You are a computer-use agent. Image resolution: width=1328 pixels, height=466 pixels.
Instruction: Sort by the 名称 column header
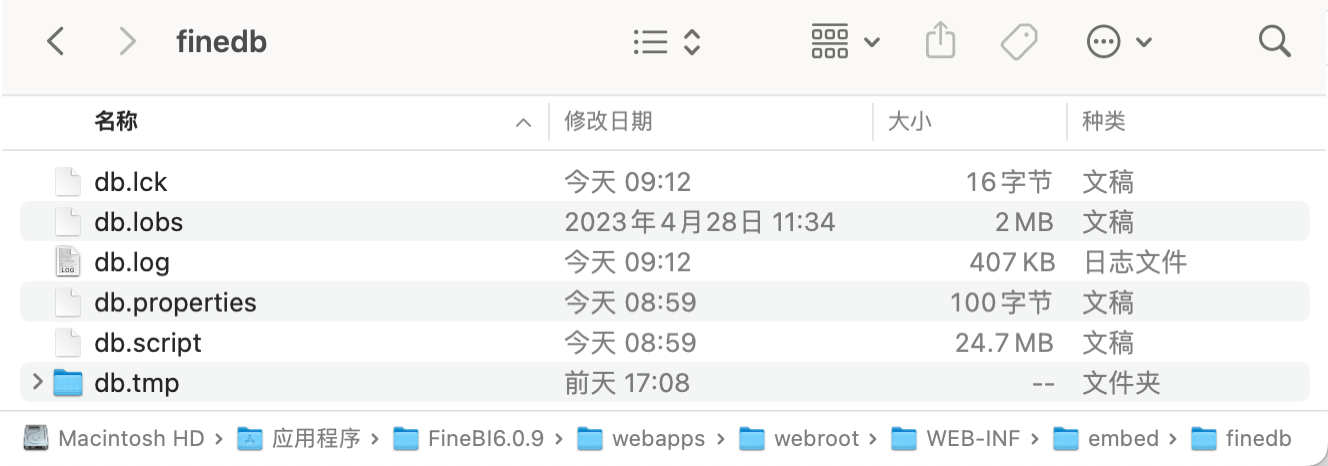click(116, 122)
